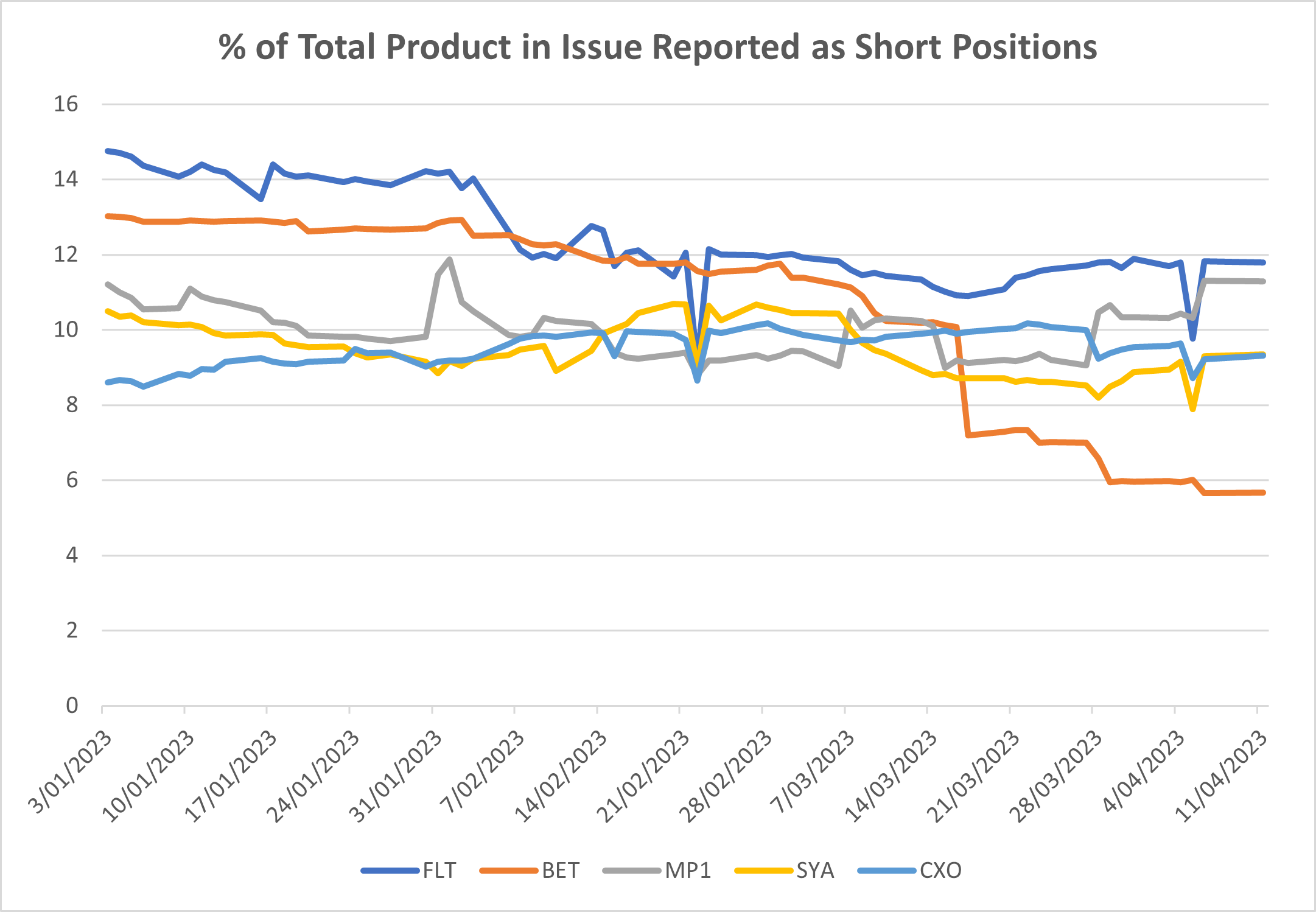Click the orange BET legend line swatch
The width and height of the screenshot is (1316, 912).
point(509,871)
